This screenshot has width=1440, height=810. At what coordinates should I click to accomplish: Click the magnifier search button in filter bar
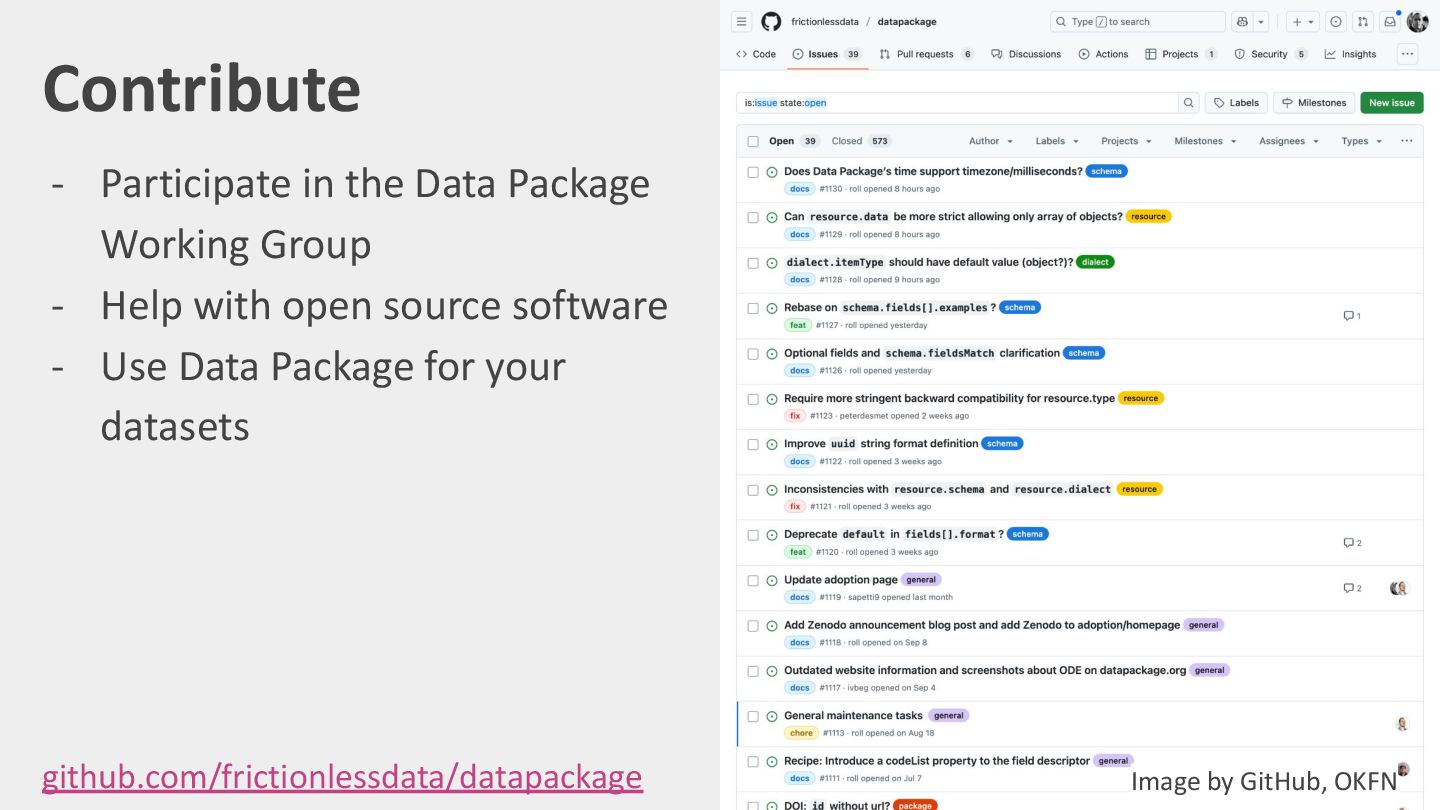[1189, 102]
